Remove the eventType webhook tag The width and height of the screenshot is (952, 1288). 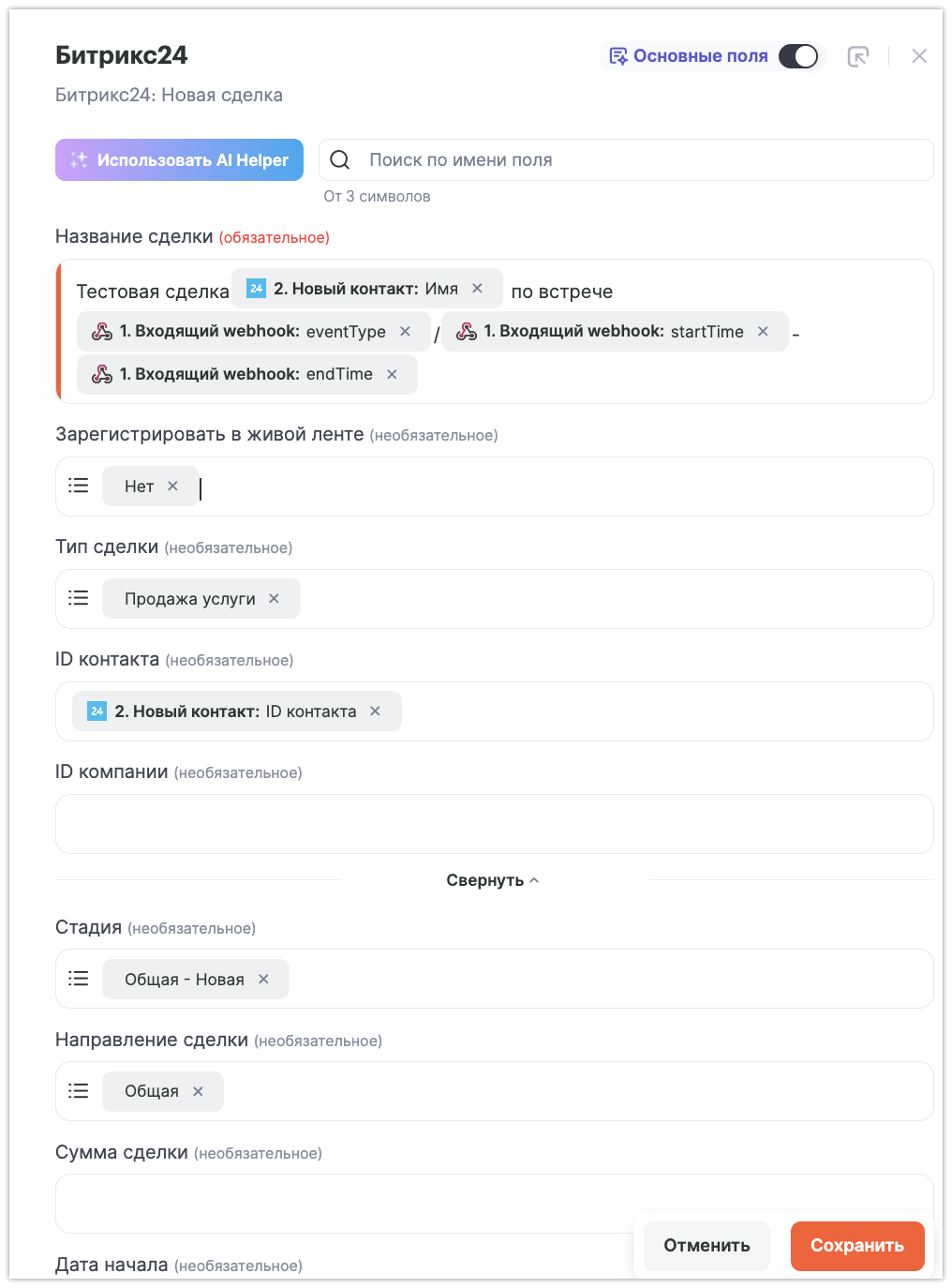coord(406,332)
